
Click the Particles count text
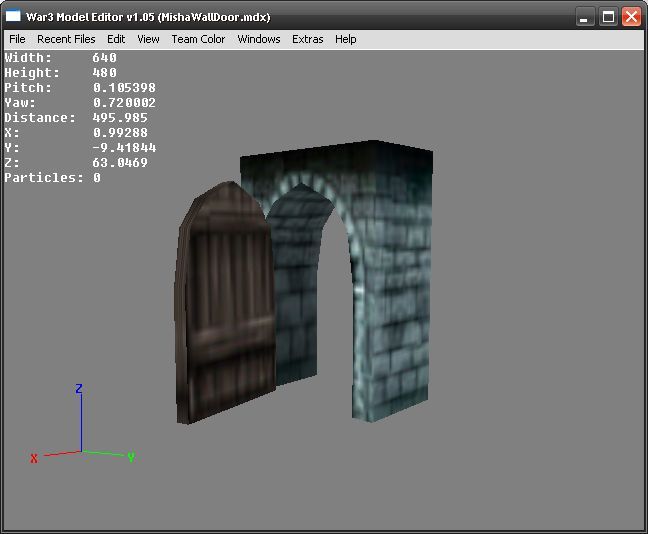[52, 178]
